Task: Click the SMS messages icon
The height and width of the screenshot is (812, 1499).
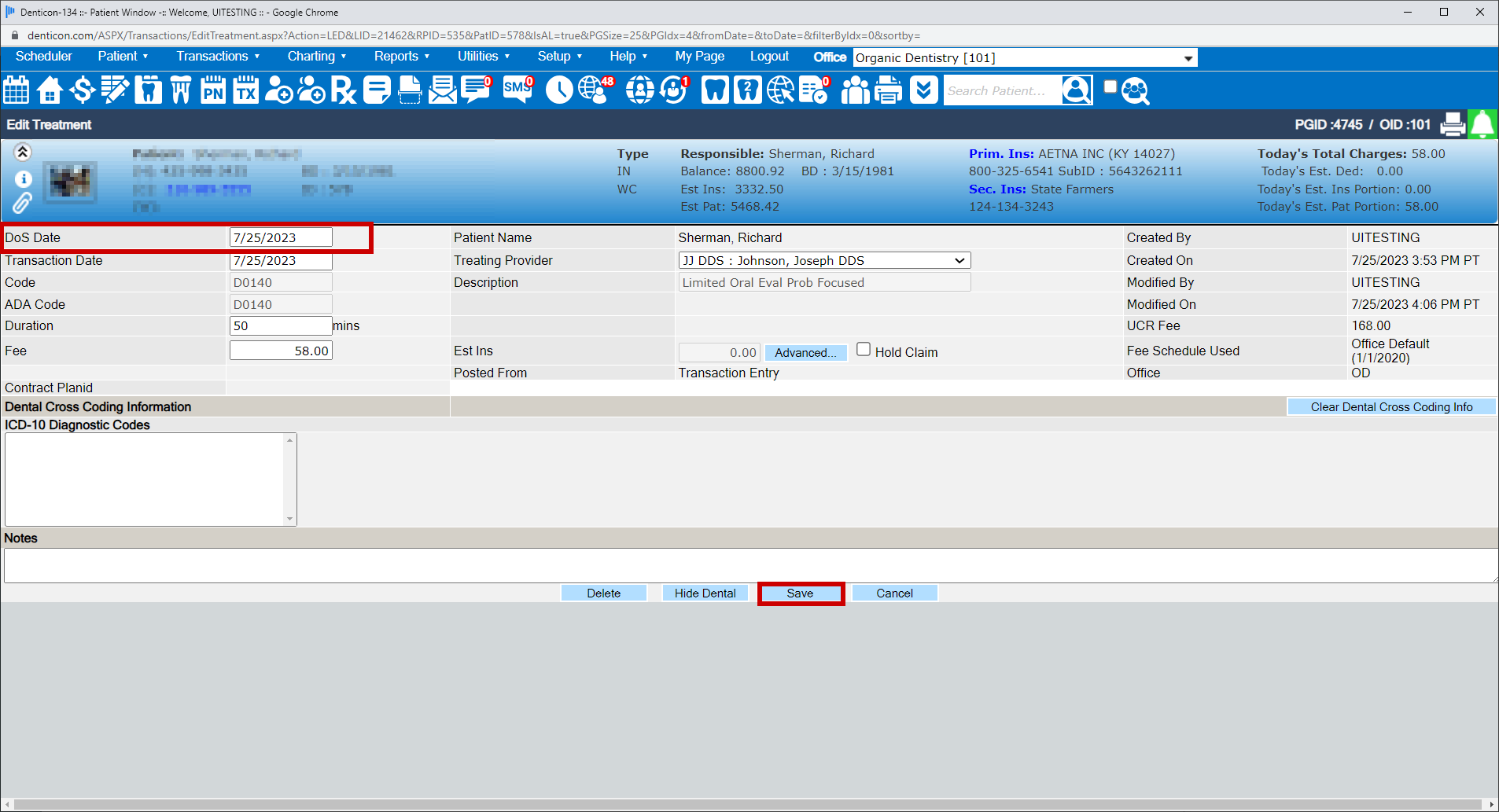Action: 517,90
